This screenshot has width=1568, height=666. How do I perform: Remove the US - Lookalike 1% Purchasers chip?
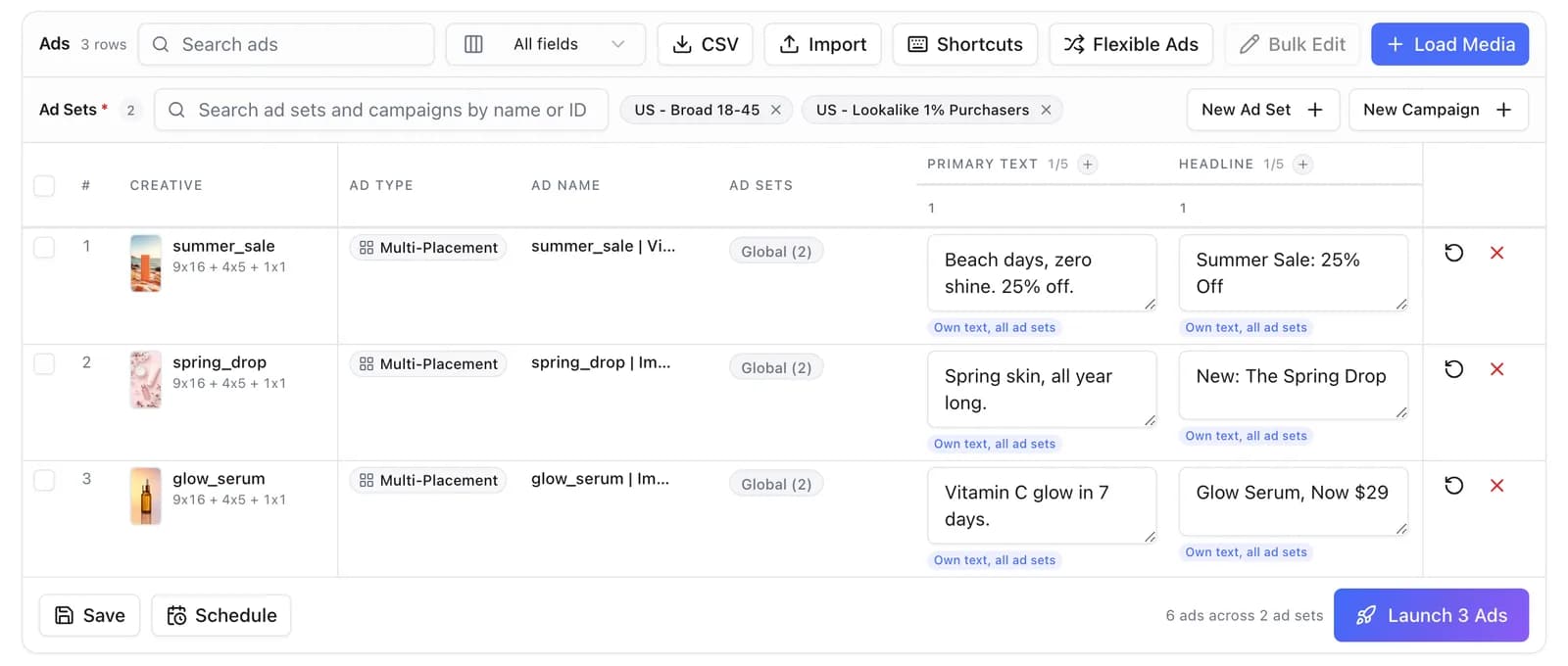(x=1046, y=110)
